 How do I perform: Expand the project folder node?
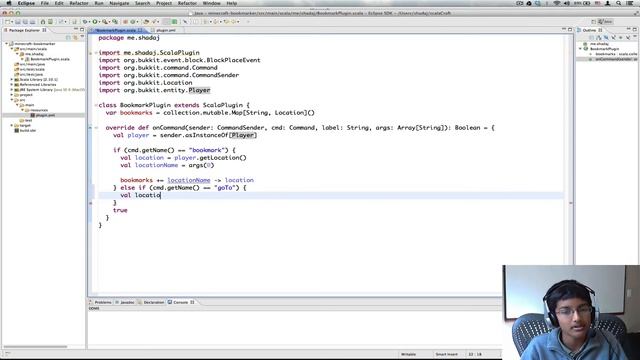12,95
